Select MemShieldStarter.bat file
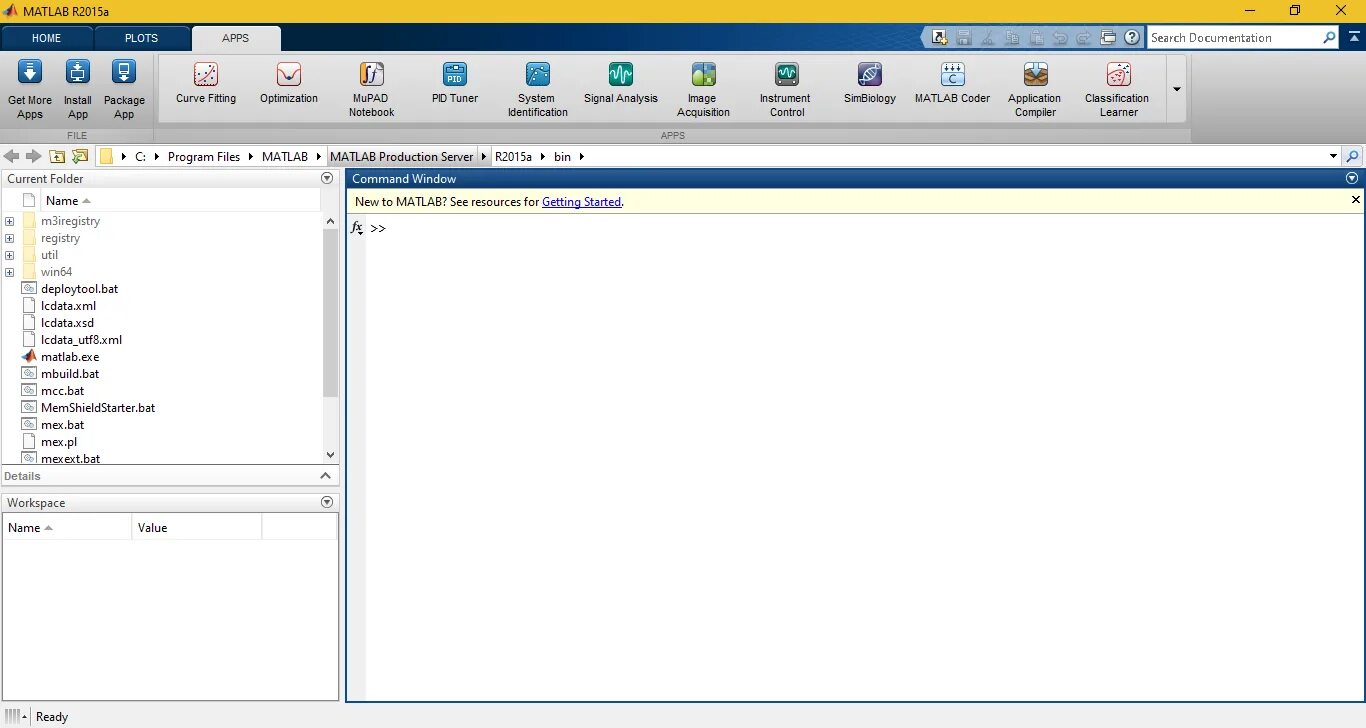The height and width of the screenshot is (728, 1366). click(98, 408)
